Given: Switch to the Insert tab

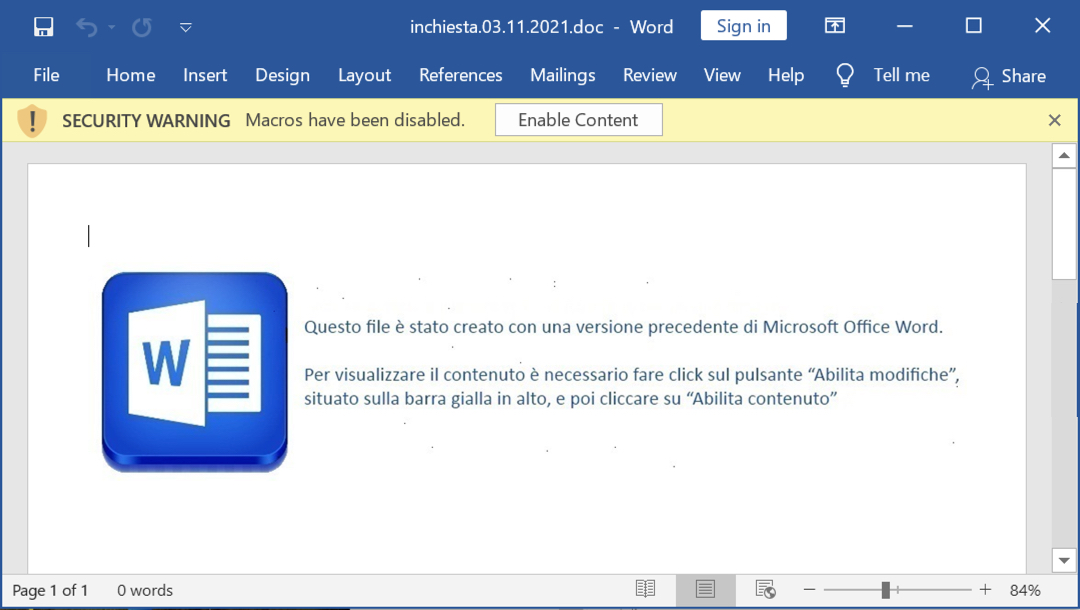Looking at the screenshot, I should coord(205,75).
